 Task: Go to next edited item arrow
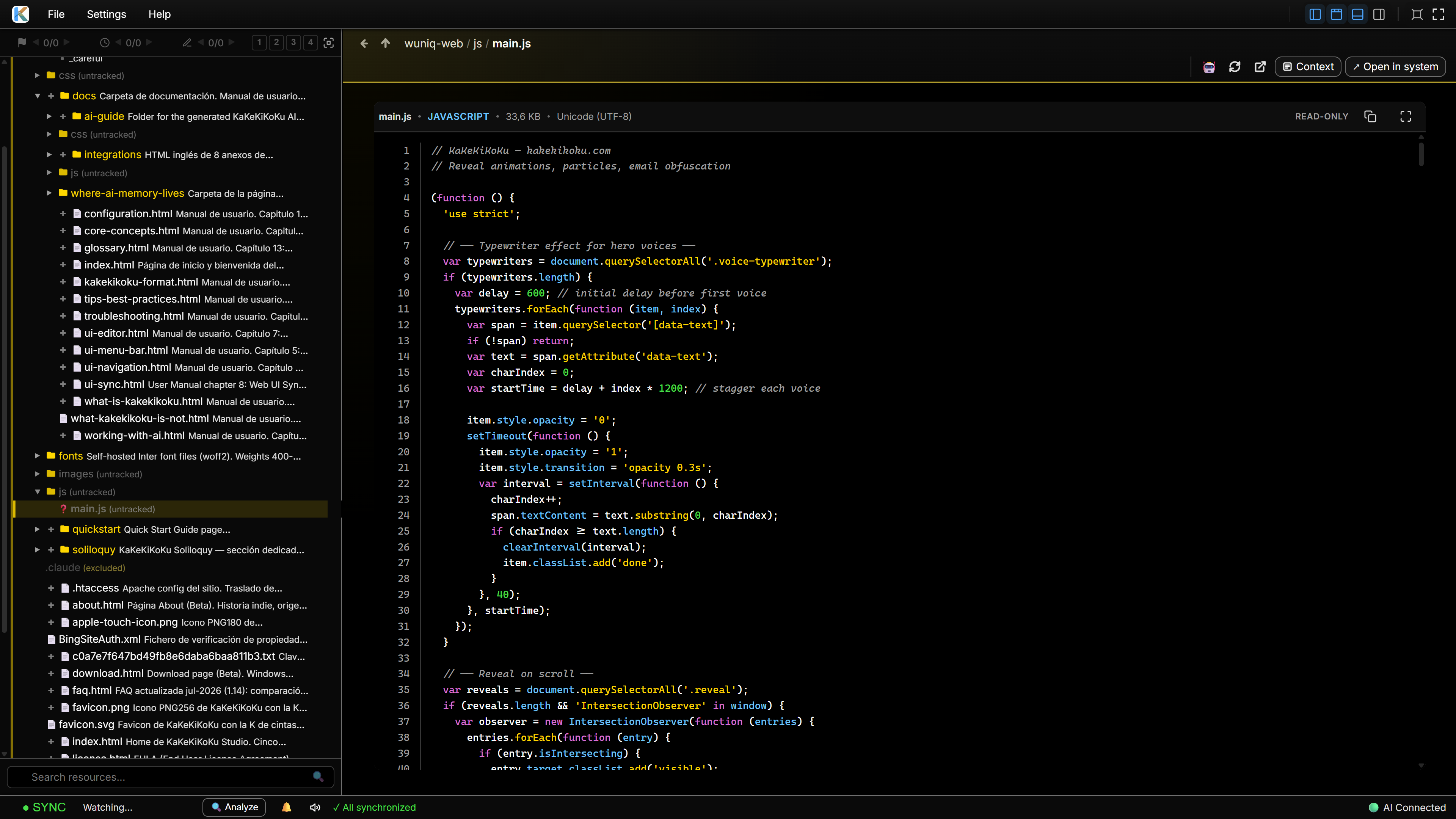tap(232, 42)
